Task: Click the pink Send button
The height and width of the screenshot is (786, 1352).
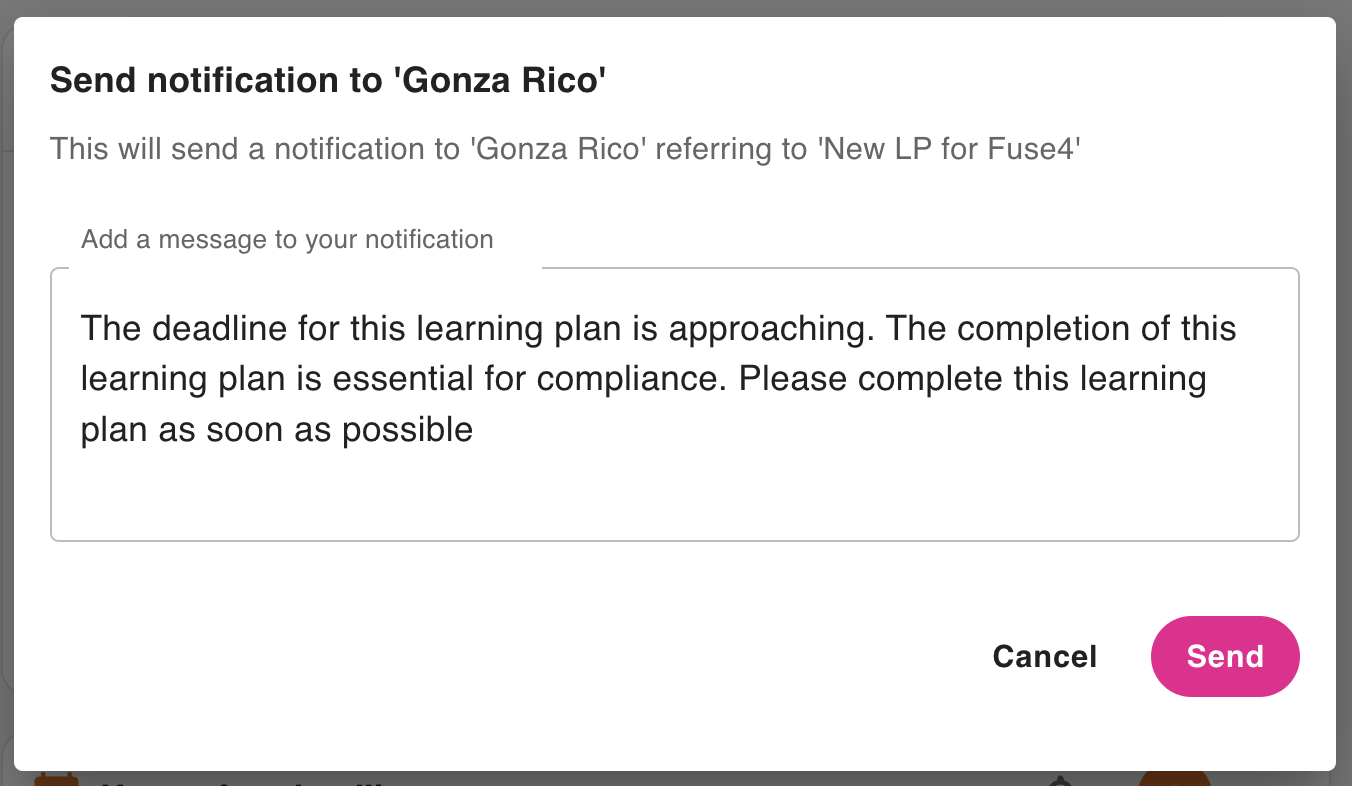Action: [x=1225, y=656]
